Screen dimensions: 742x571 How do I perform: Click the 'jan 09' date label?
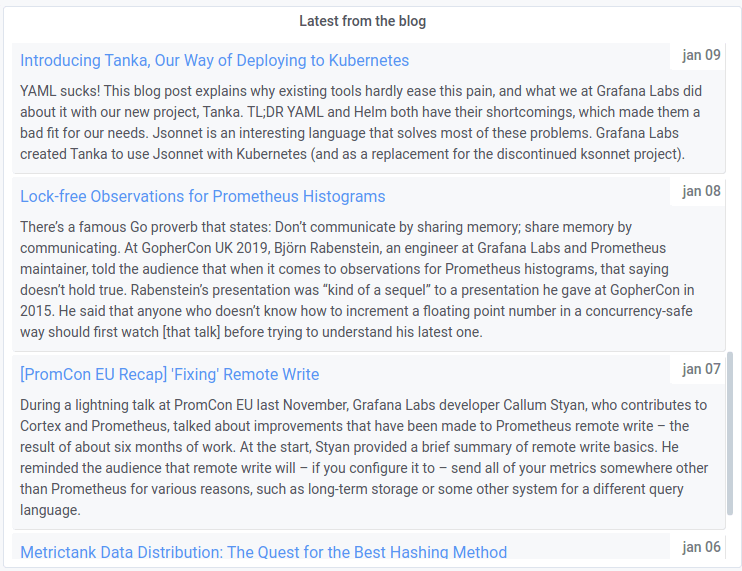click(x=701, y=55)
